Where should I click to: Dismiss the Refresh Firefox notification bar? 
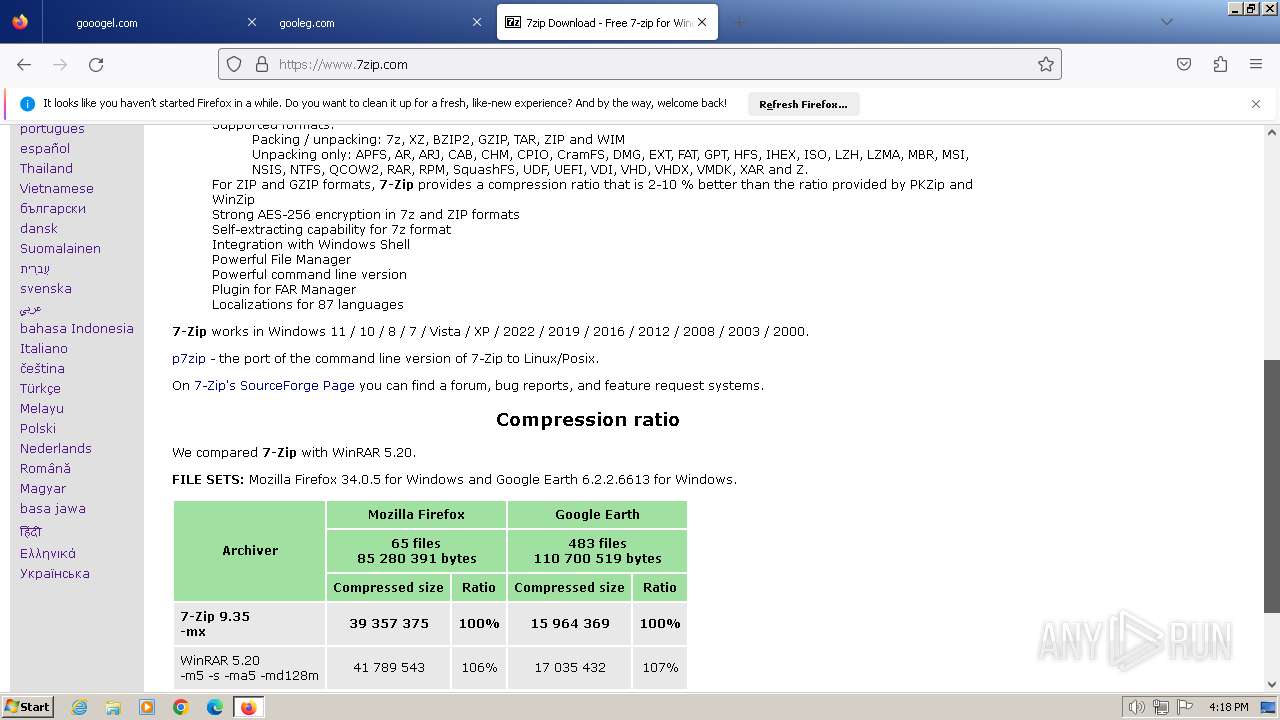(x=1256, y=103)
